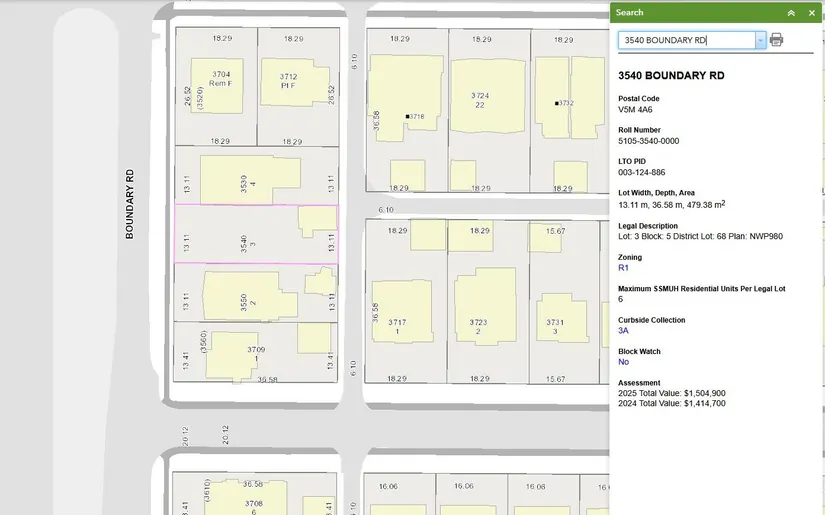
Task: Click the Block Watch 'No' link
Action: pyautogui.click(x=623, y=362)
